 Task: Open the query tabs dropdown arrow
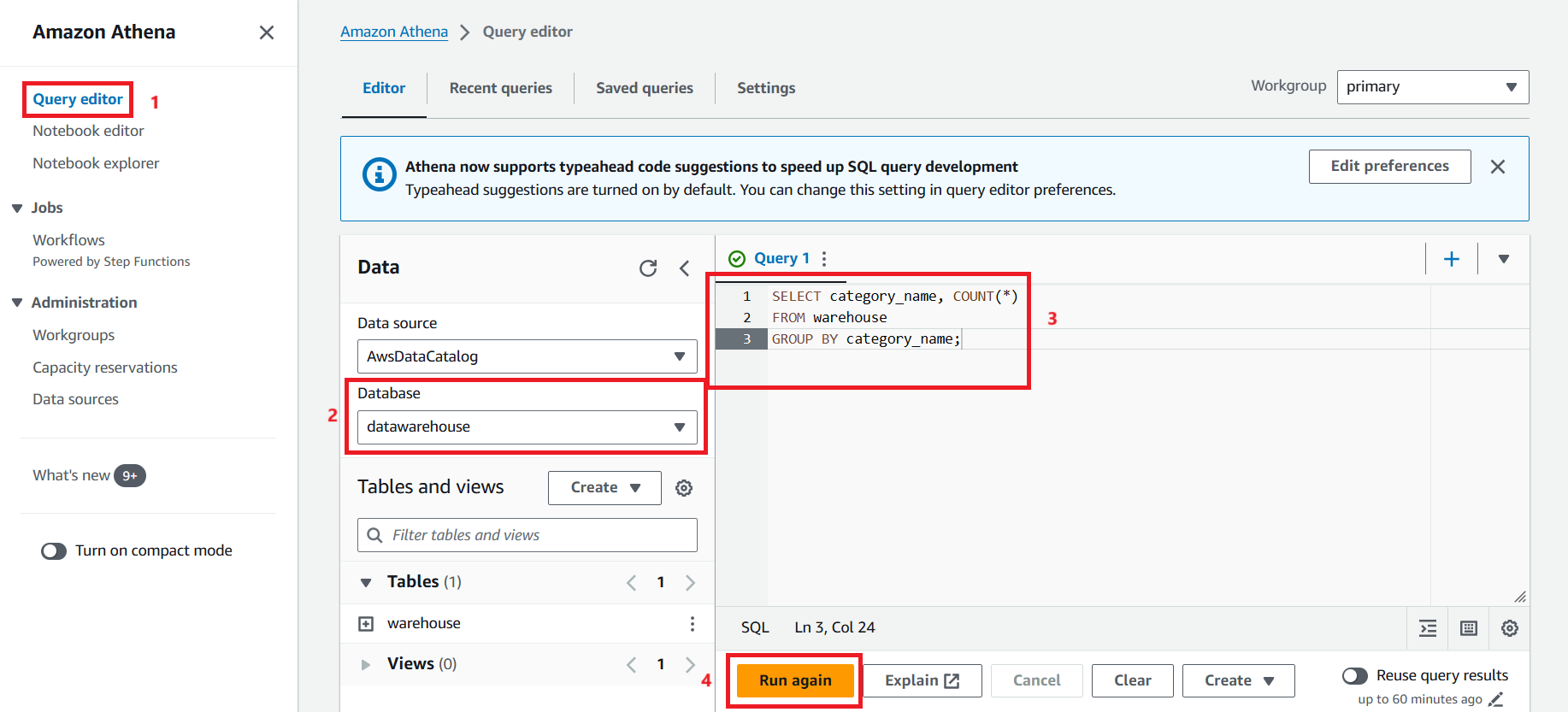point(1504,259)
